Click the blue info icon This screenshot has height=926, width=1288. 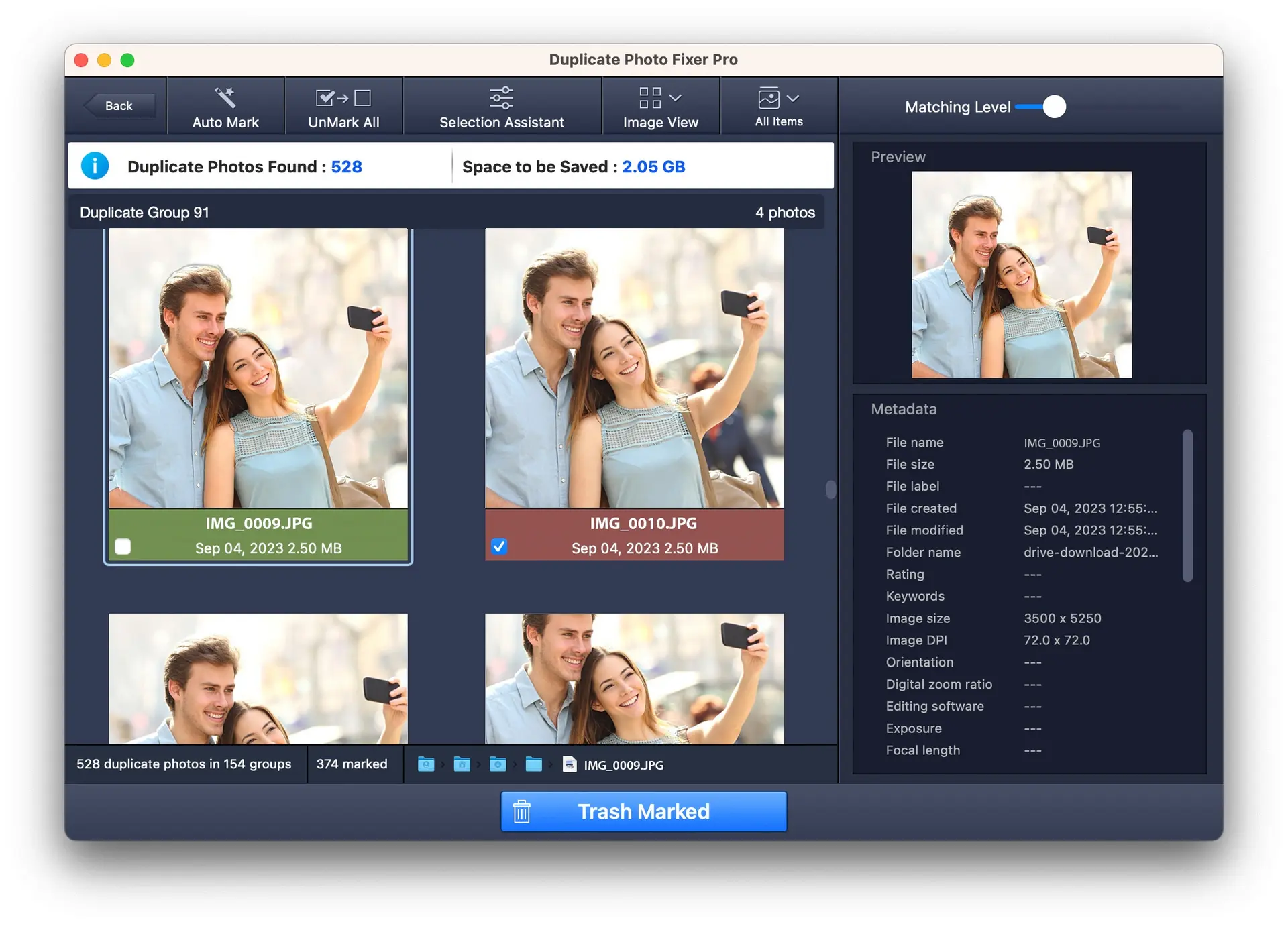(x=95, y=166)
